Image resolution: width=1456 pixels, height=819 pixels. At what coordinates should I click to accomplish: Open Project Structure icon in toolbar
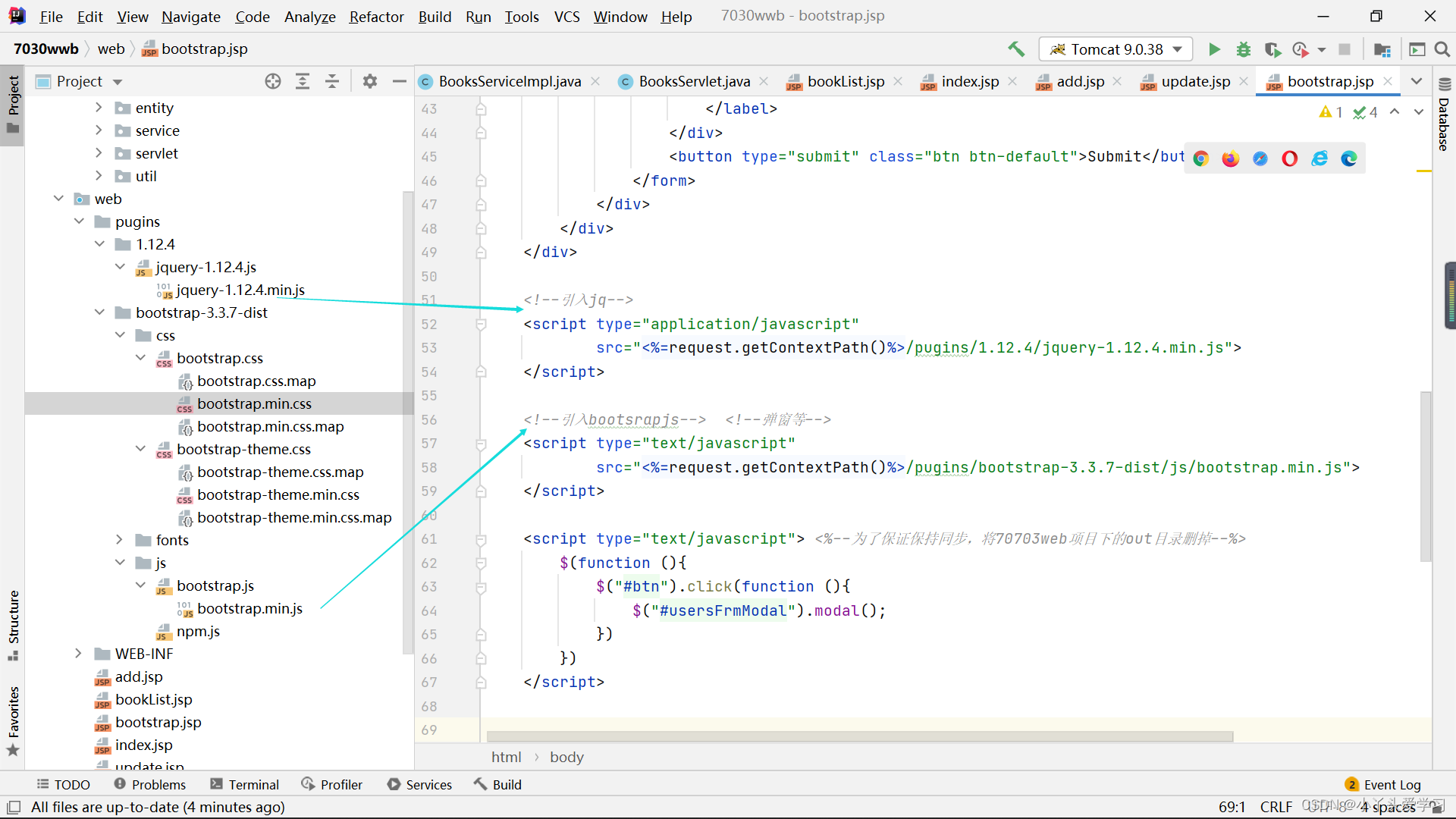click(1382, 49)
